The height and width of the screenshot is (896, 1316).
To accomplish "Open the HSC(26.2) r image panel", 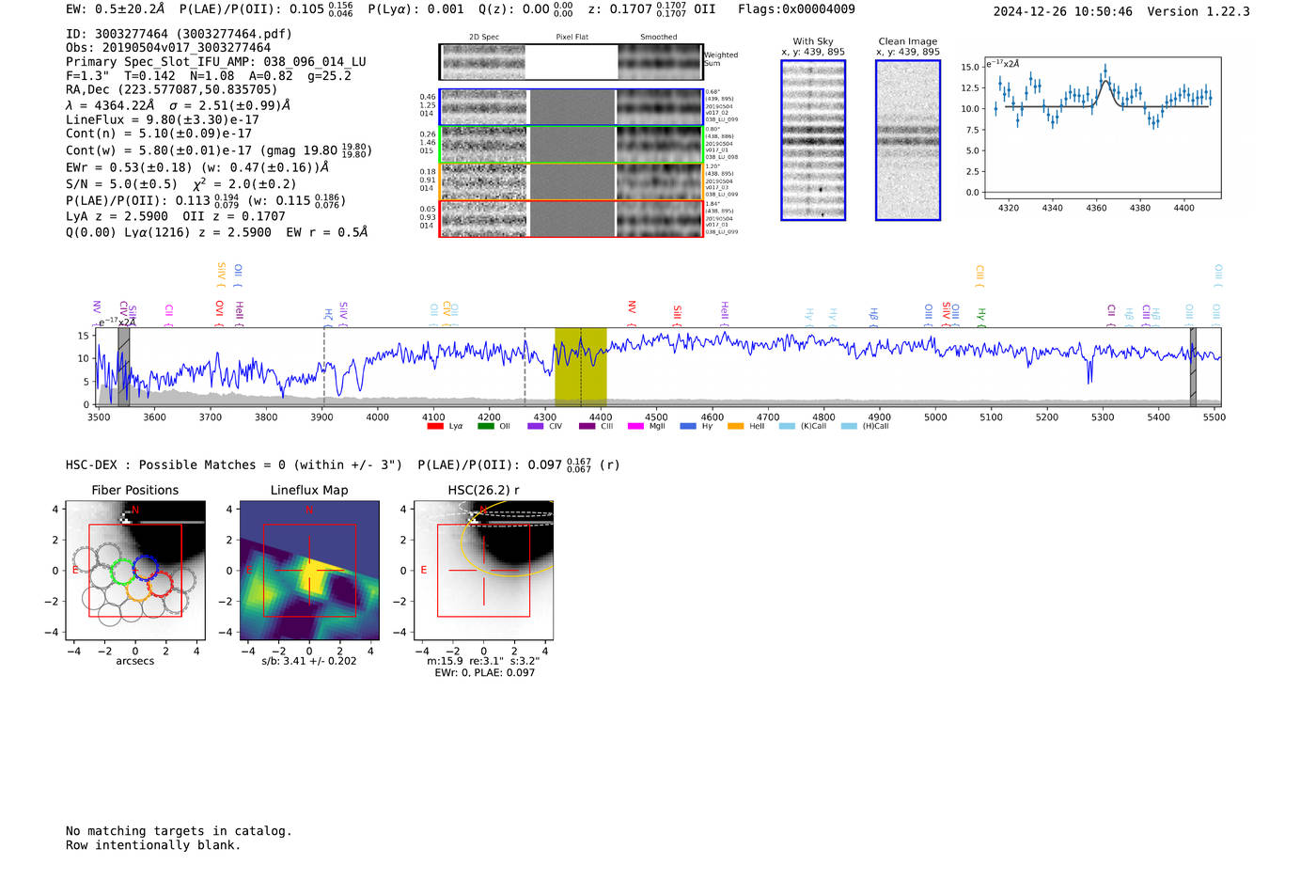I will (x=483, y=570).
